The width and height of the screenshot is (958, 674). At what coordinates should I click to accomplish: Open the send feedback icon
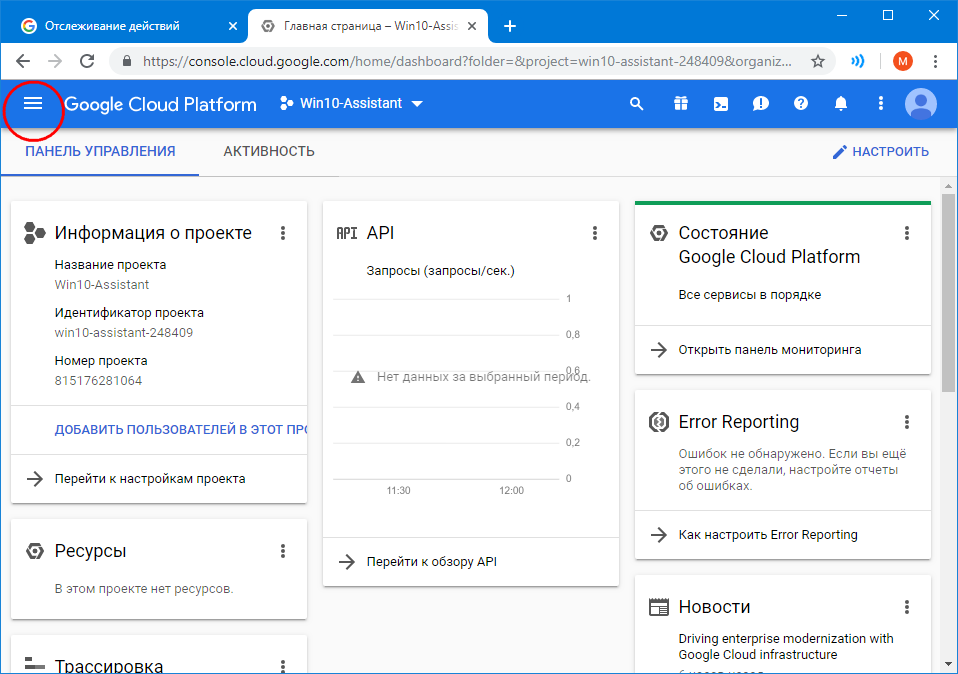coord(761,104)
